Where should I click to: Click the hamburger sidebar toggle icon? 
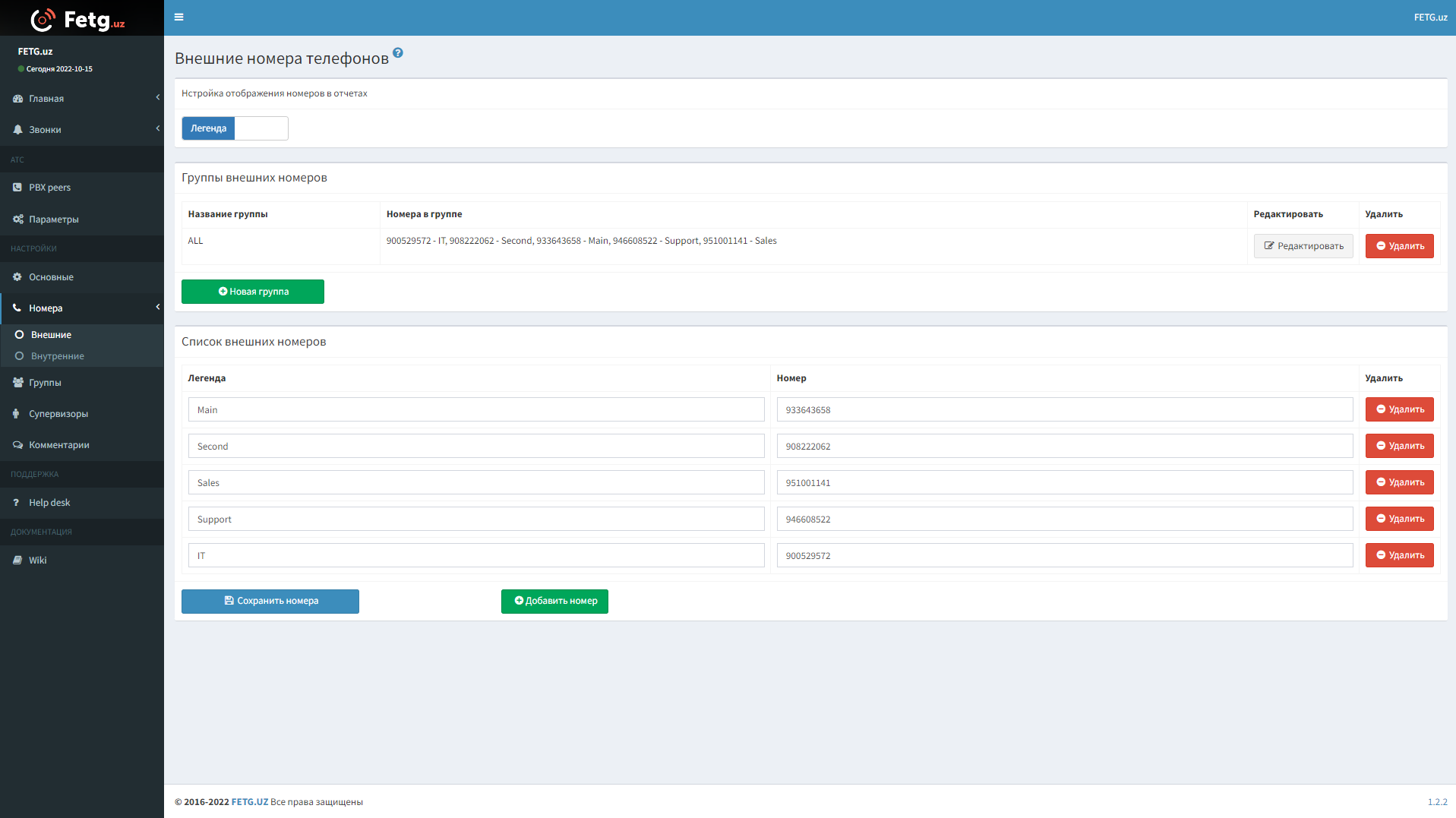pyautogui.click(x=178, y=17)
